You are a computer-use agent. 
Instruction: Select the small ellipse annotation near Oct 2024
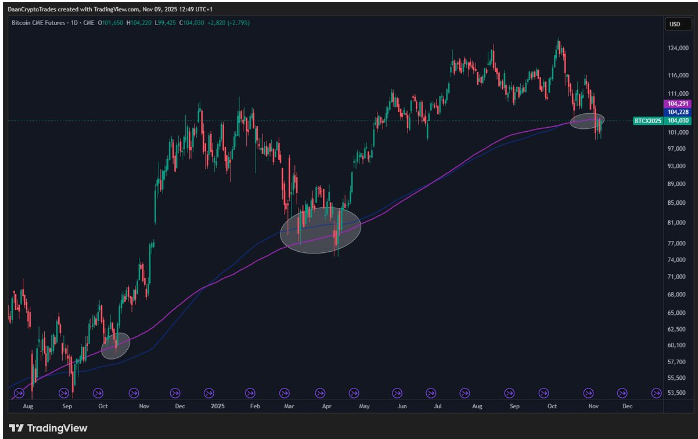116,346
